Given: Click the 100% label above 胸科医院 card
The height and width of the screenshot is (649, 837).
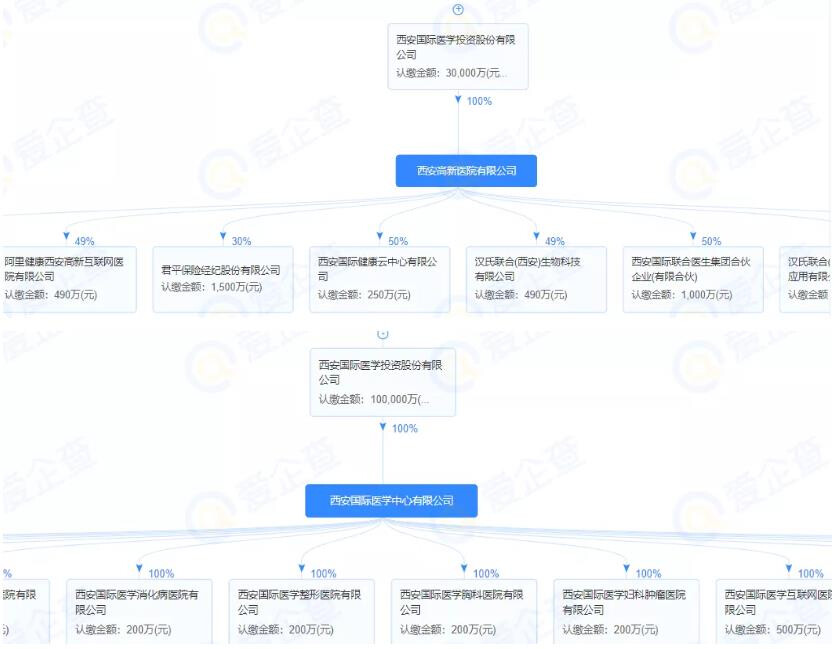Looking at the screenshot, I should pyautogui.click(x=486, y=574).
